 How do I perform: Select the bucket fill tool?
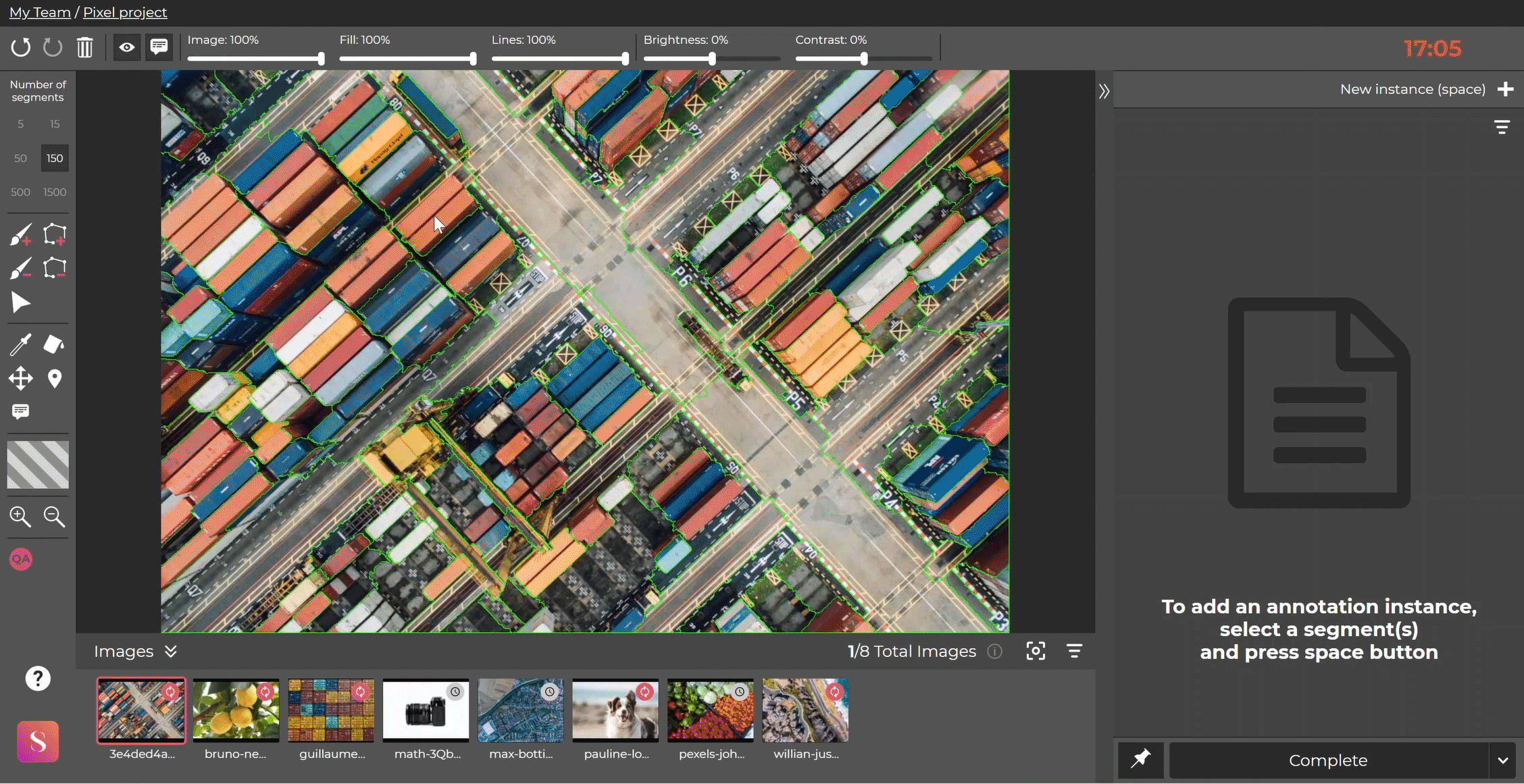point(54,344)
